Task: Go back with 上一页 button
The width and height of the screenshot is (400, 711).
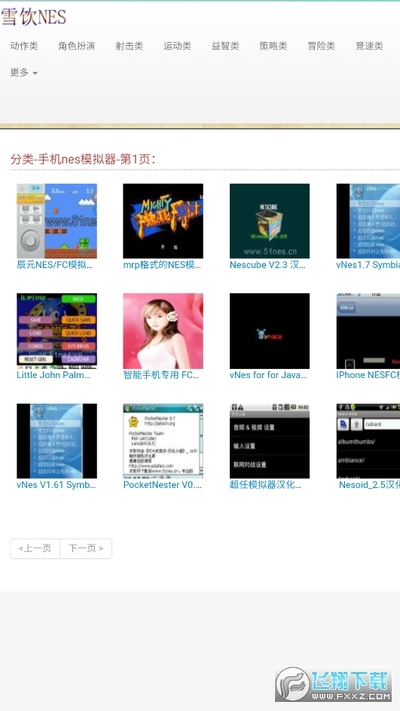Action: tap(35, 549)
